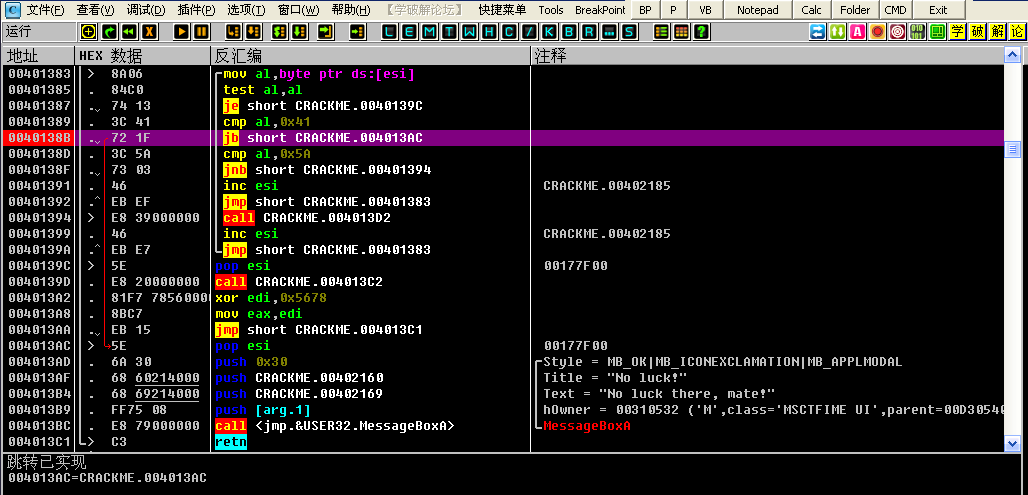
Task: Open the BreakPoint menu
Action: click(x=600, y=10)
